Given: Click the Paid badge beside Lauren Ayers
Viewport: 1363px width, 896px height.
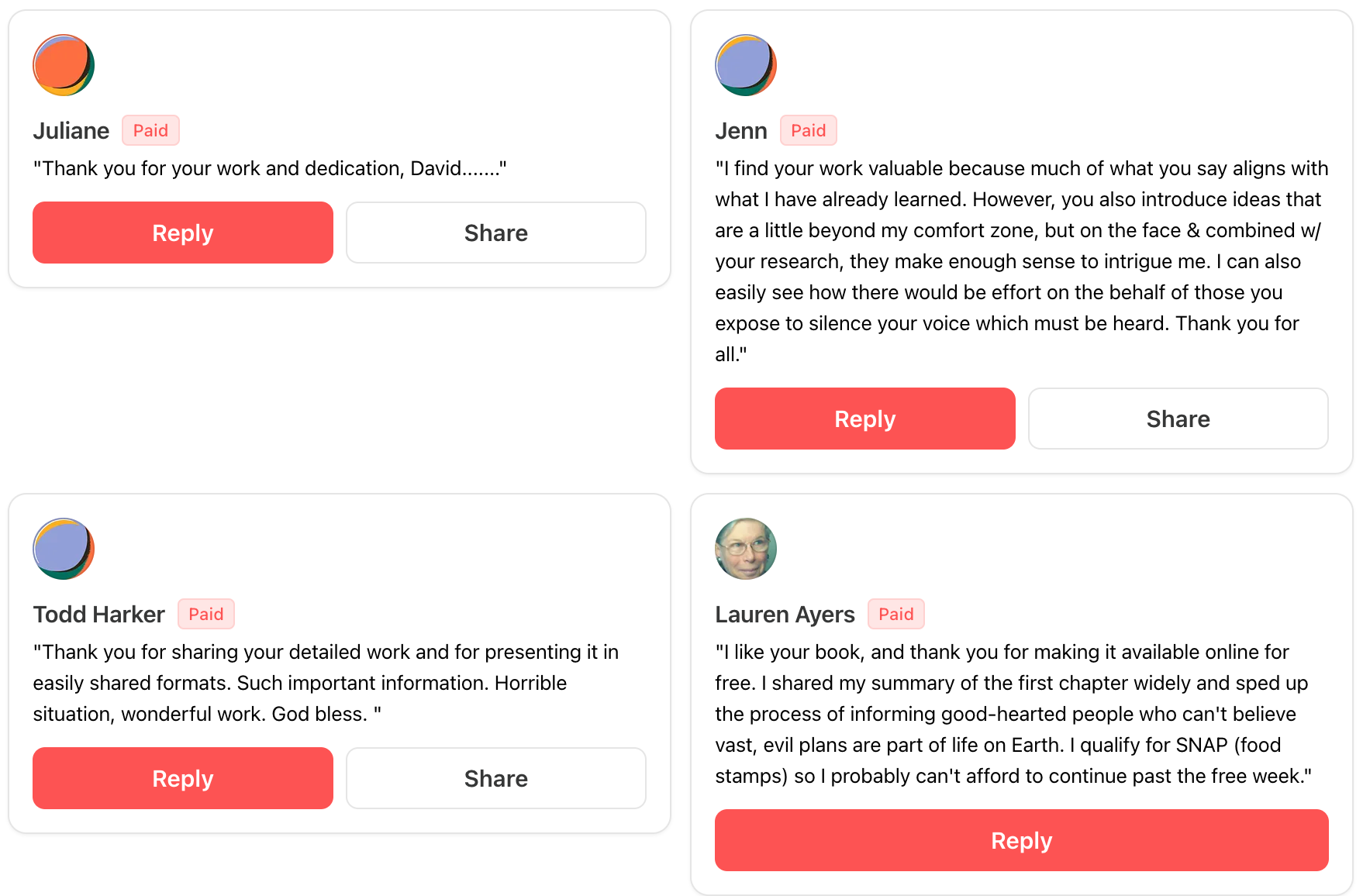Looking at the screenshot, I should click(x=896, y=614).
